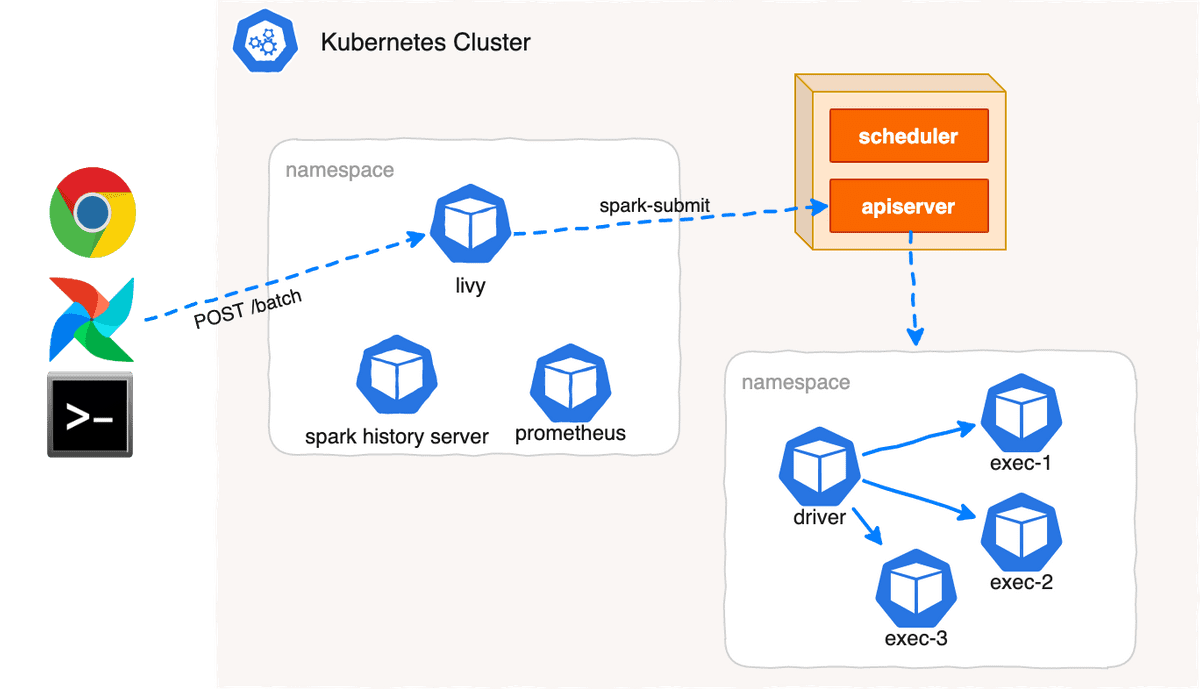This screenshot has height=689, width=1200.
Task: Select the right namespace label
Action: coord(795,383)
